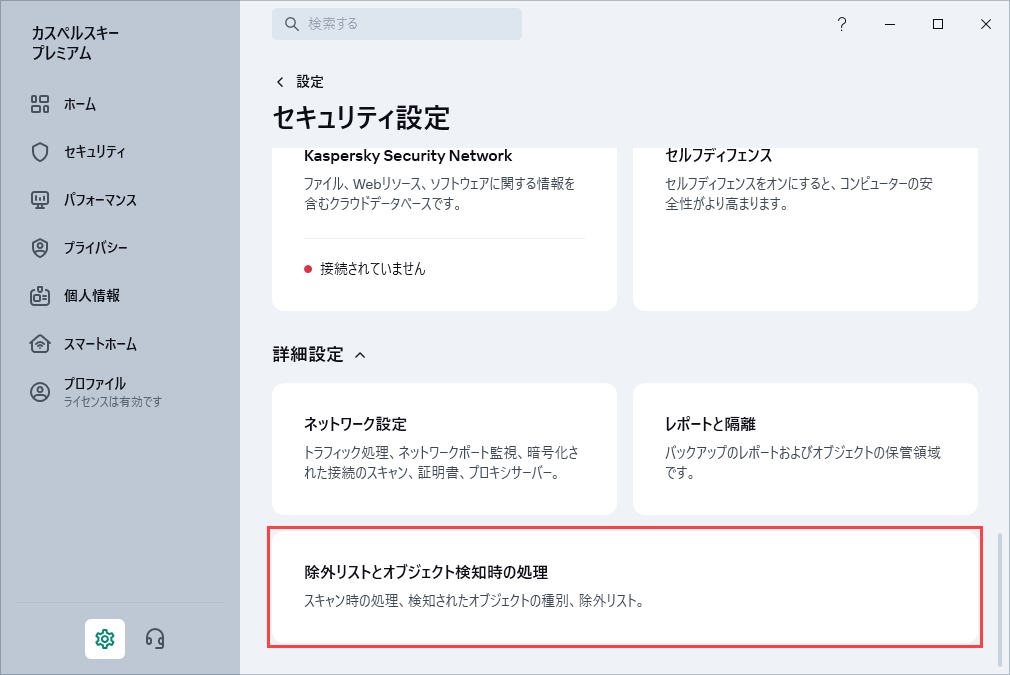The width and height of the screenshot is (1010, 675).
Task: Click the 詳細設定 section label
Action: click(x=308, y=355)
